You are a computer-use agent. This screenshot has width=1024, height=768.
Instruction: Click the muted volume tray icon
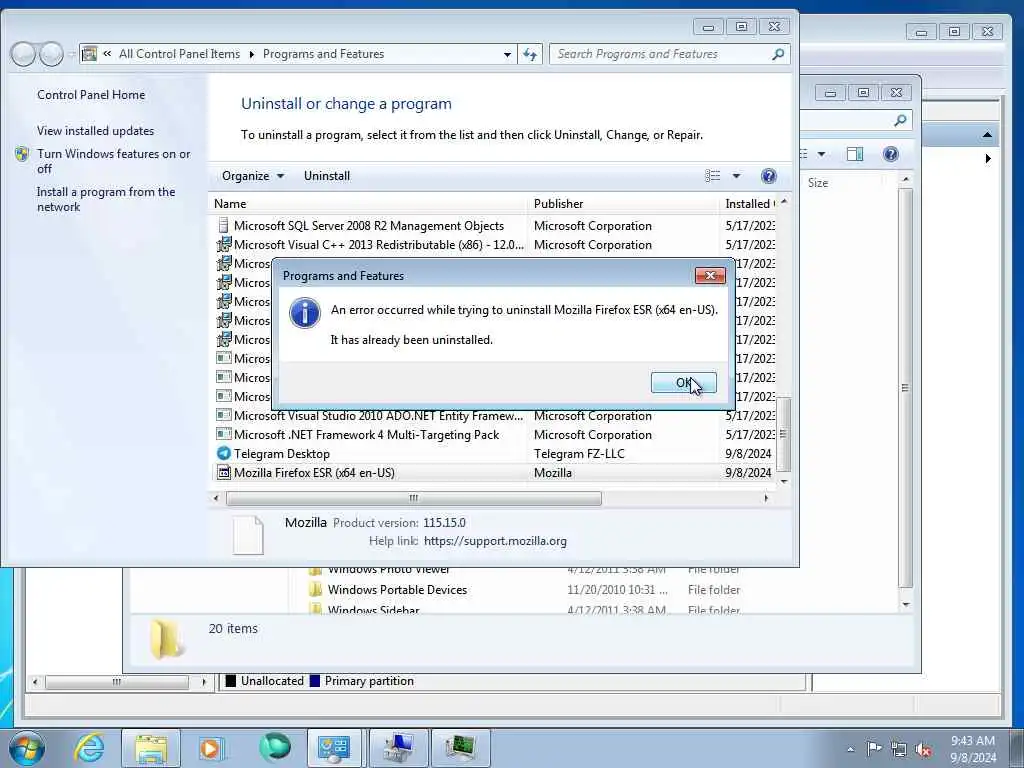923,750
